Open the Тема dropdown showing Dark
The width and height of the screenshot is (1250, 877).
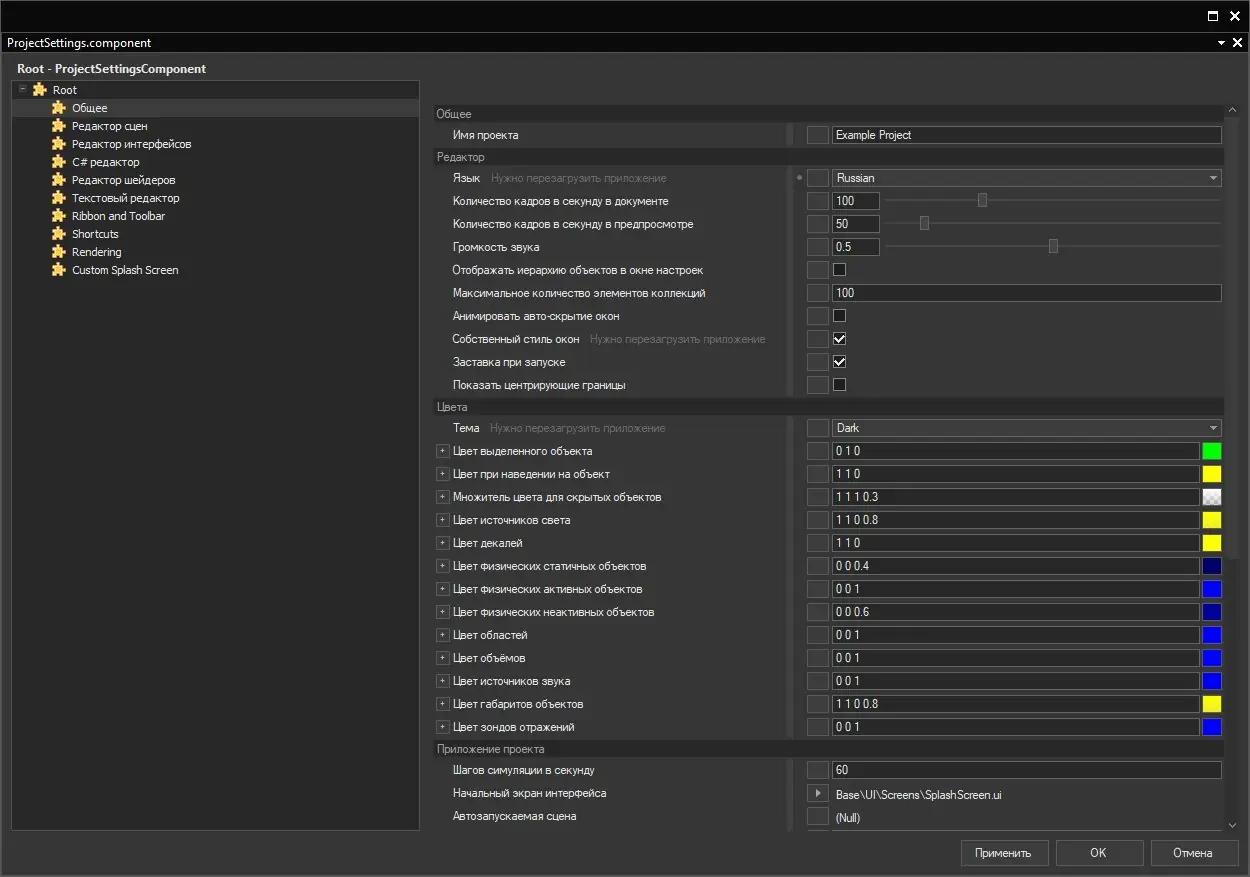1027,428
